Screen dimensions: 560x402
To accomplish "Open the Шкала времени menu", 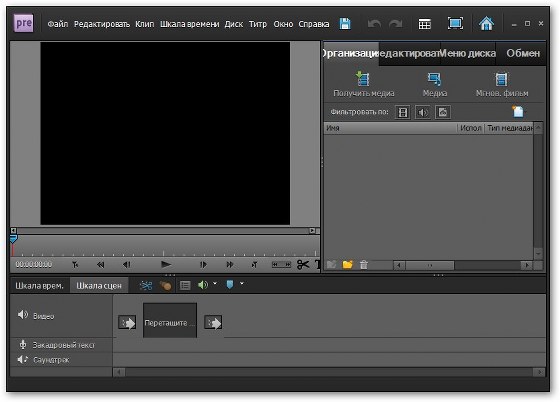I will pyautogui.click(x=189, y=24).
